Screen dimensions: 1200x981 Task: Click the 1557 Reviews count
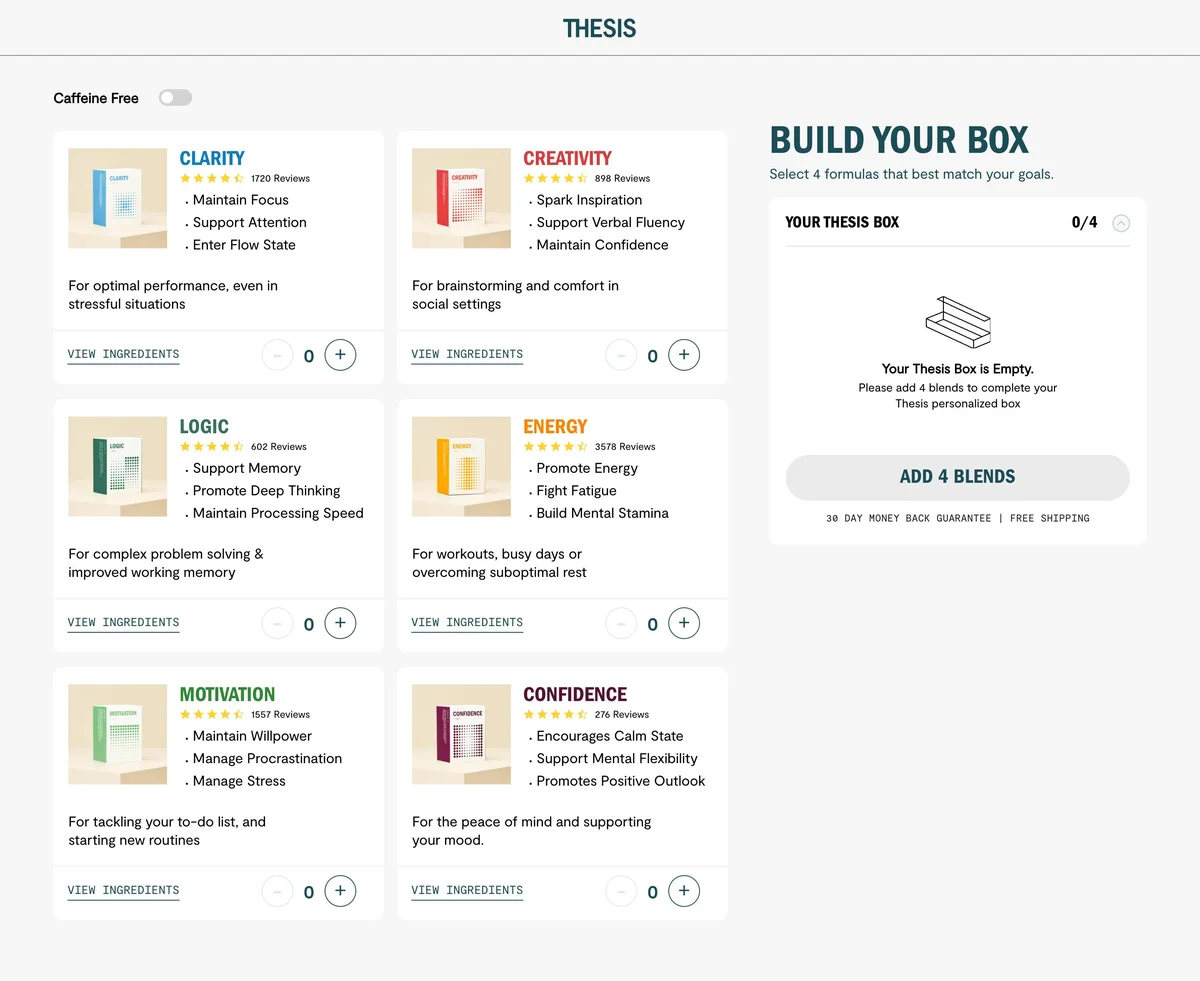point(280,714)
